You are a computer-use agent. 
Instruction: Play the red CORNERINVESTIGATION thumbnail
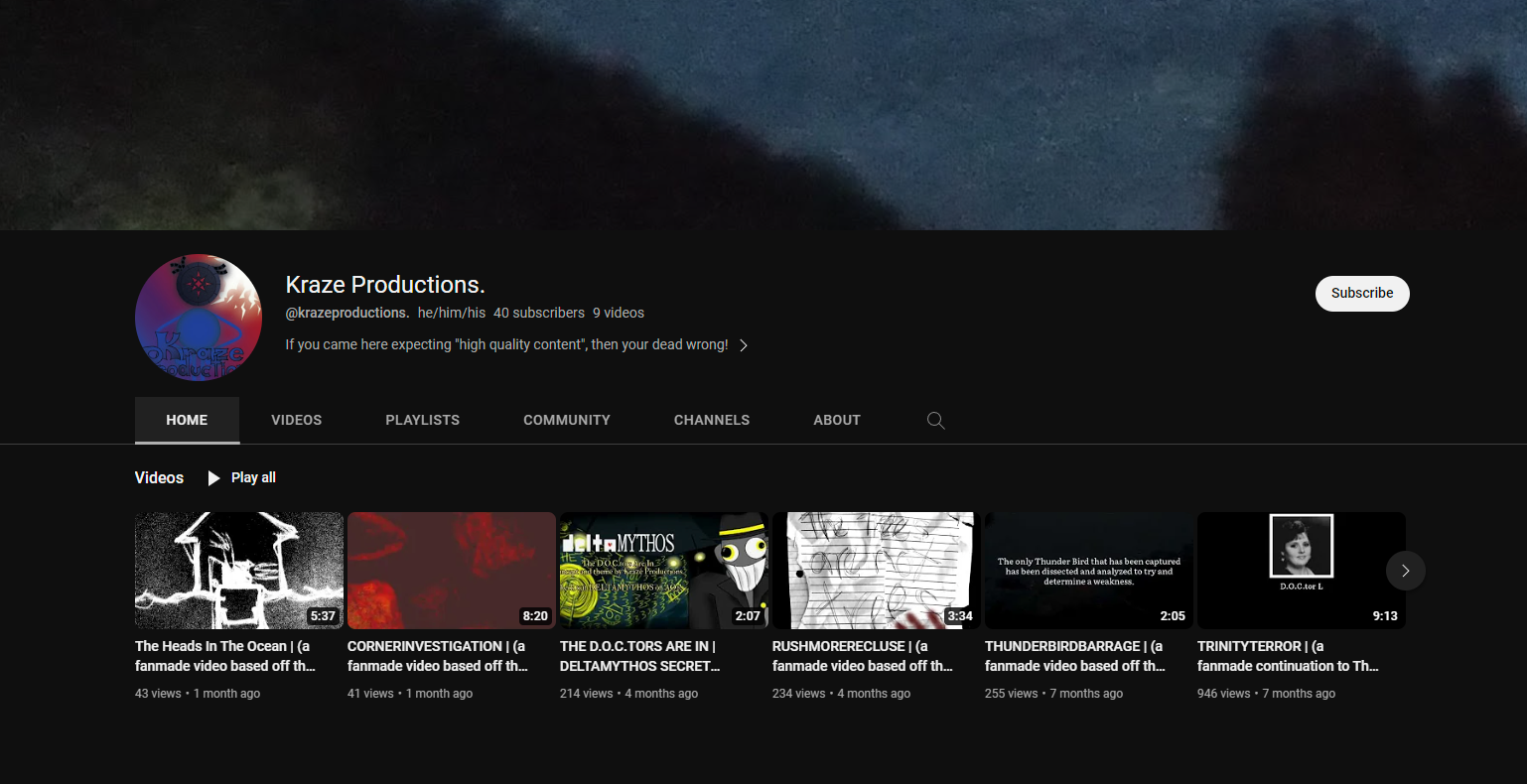452,571
